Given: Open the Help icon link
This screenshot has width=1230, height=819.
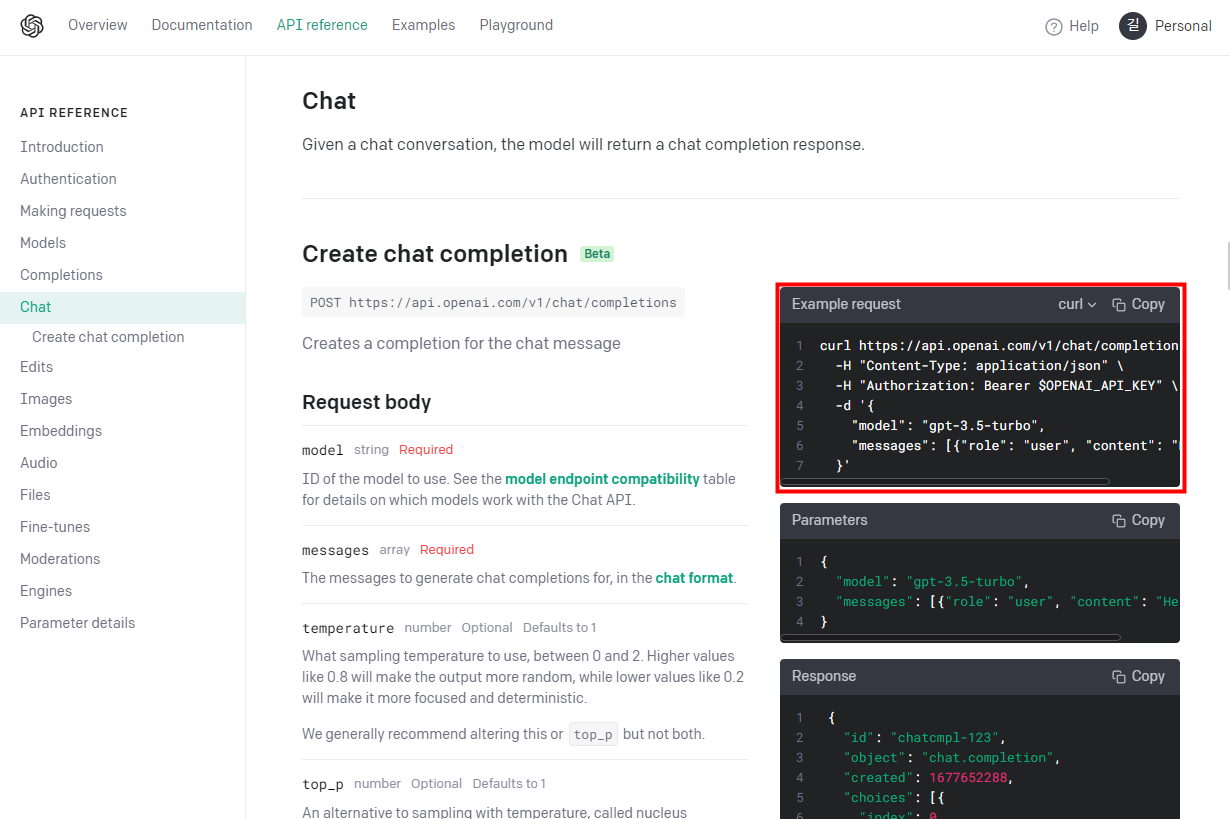Looking at the screenshot, I should pos(1054,27).
